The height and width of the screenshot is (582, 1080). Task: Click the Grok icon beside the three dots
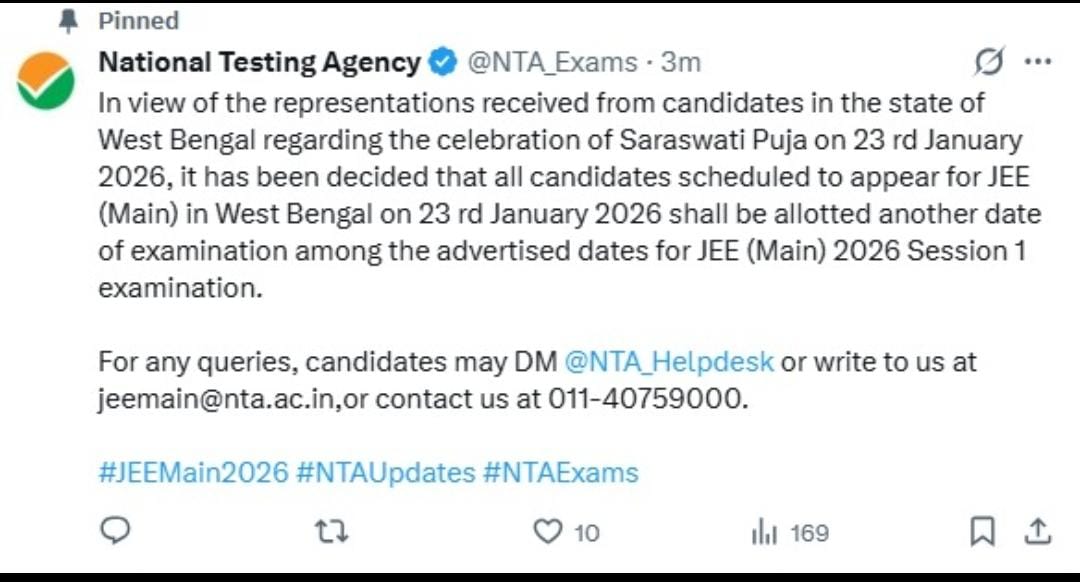point(988,63)
